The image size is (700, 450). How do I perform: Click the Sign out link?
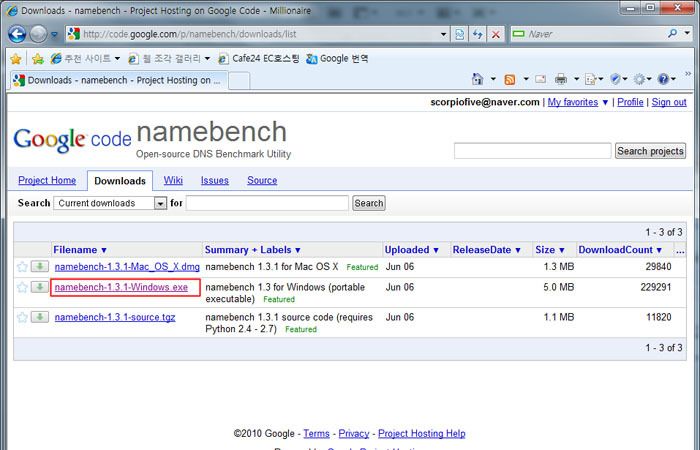[x=669, y=102]
